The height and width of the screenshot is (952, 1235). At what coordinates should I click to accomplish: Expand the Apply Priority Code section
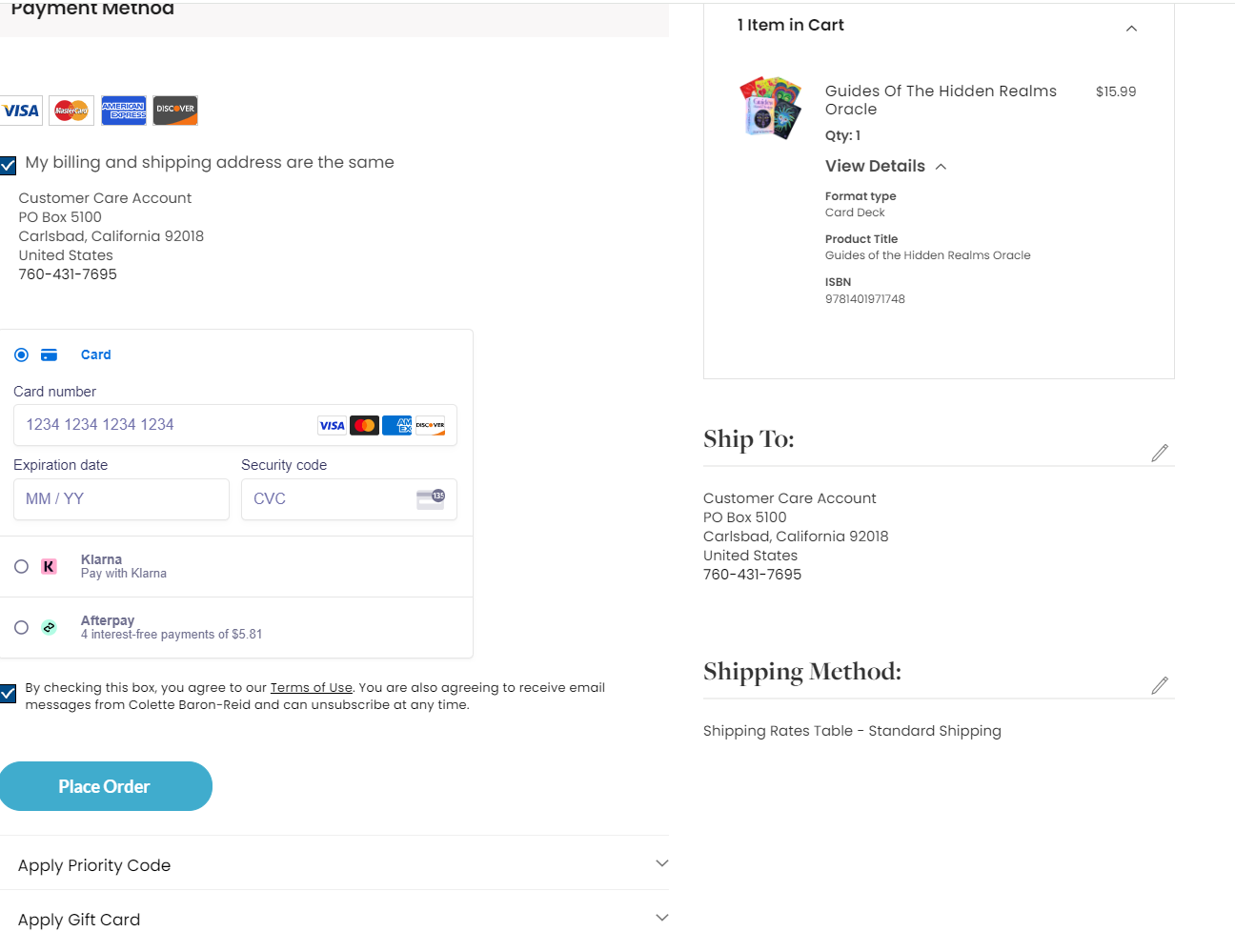(x=661, y=863)
